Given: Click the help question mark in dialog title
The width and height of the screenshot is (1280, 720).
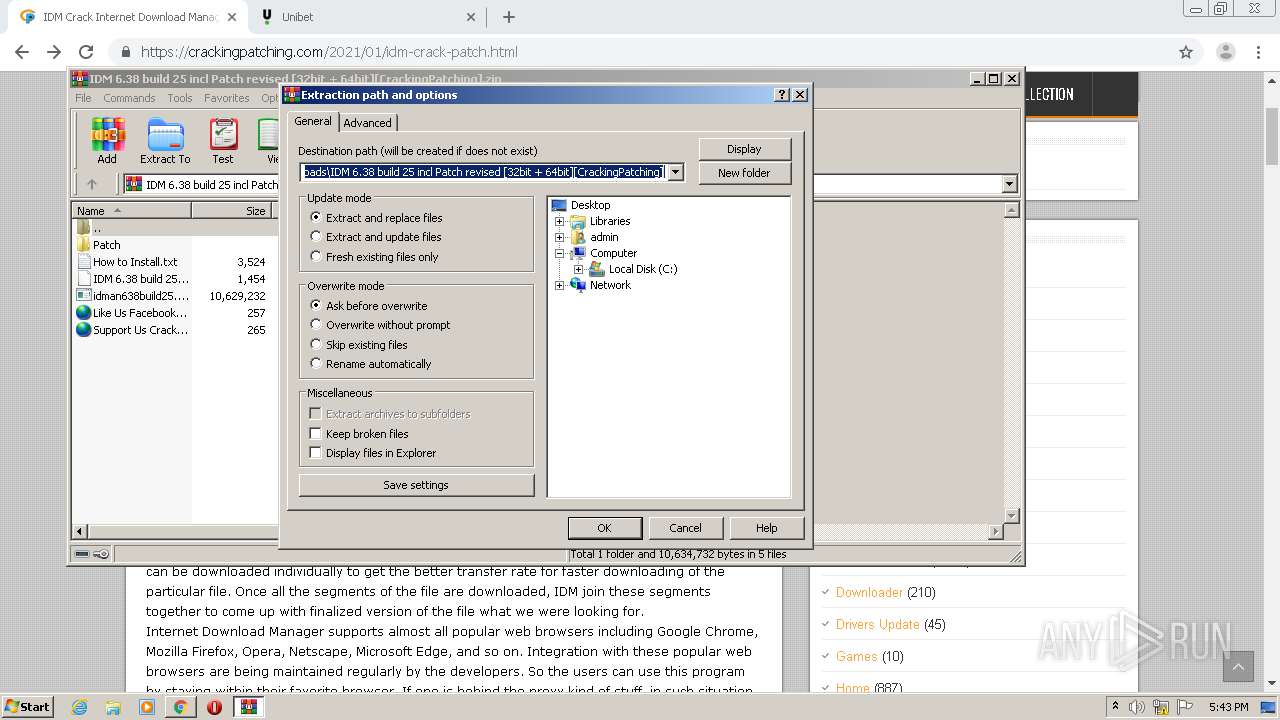Looking at the screenshot, I should click(x=782, y=95).
